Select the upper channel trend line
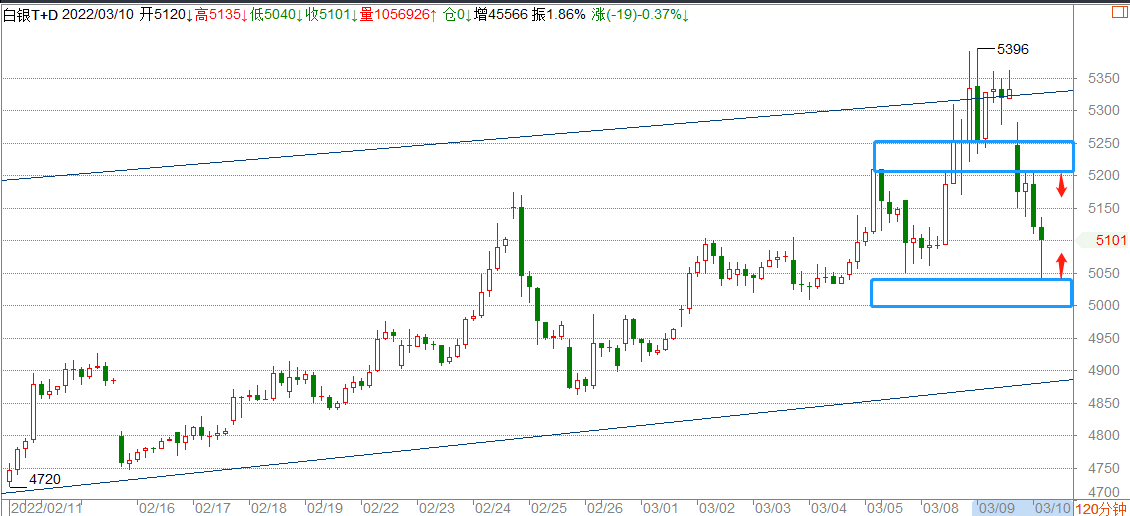The image size is (1130, 516). coord(537,135)
